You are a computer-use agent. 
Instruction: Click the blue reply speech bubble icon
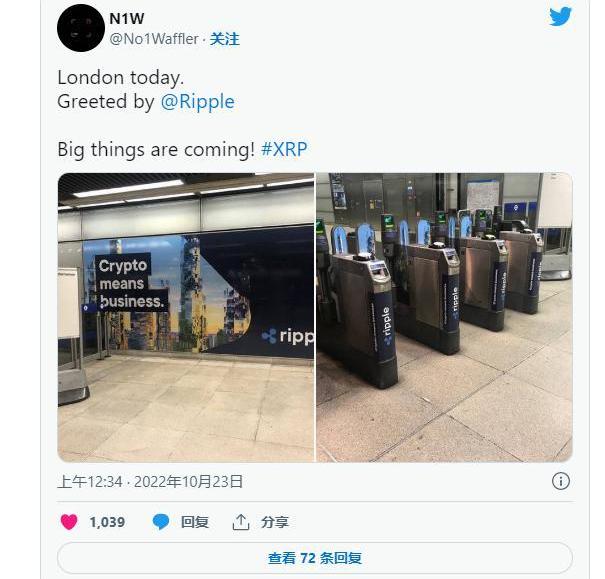pyautogui.click(x=161, y=522)
